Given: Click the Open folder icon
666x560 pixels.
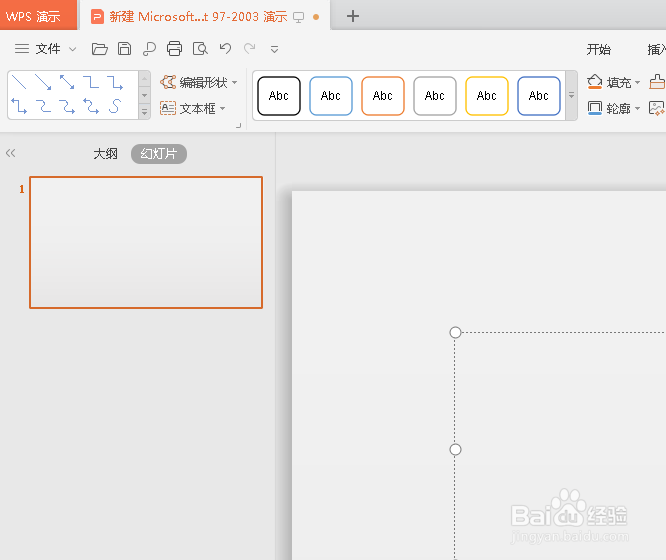Looking at the screenshot, I should pyautogui.click(x=100, y=49).
